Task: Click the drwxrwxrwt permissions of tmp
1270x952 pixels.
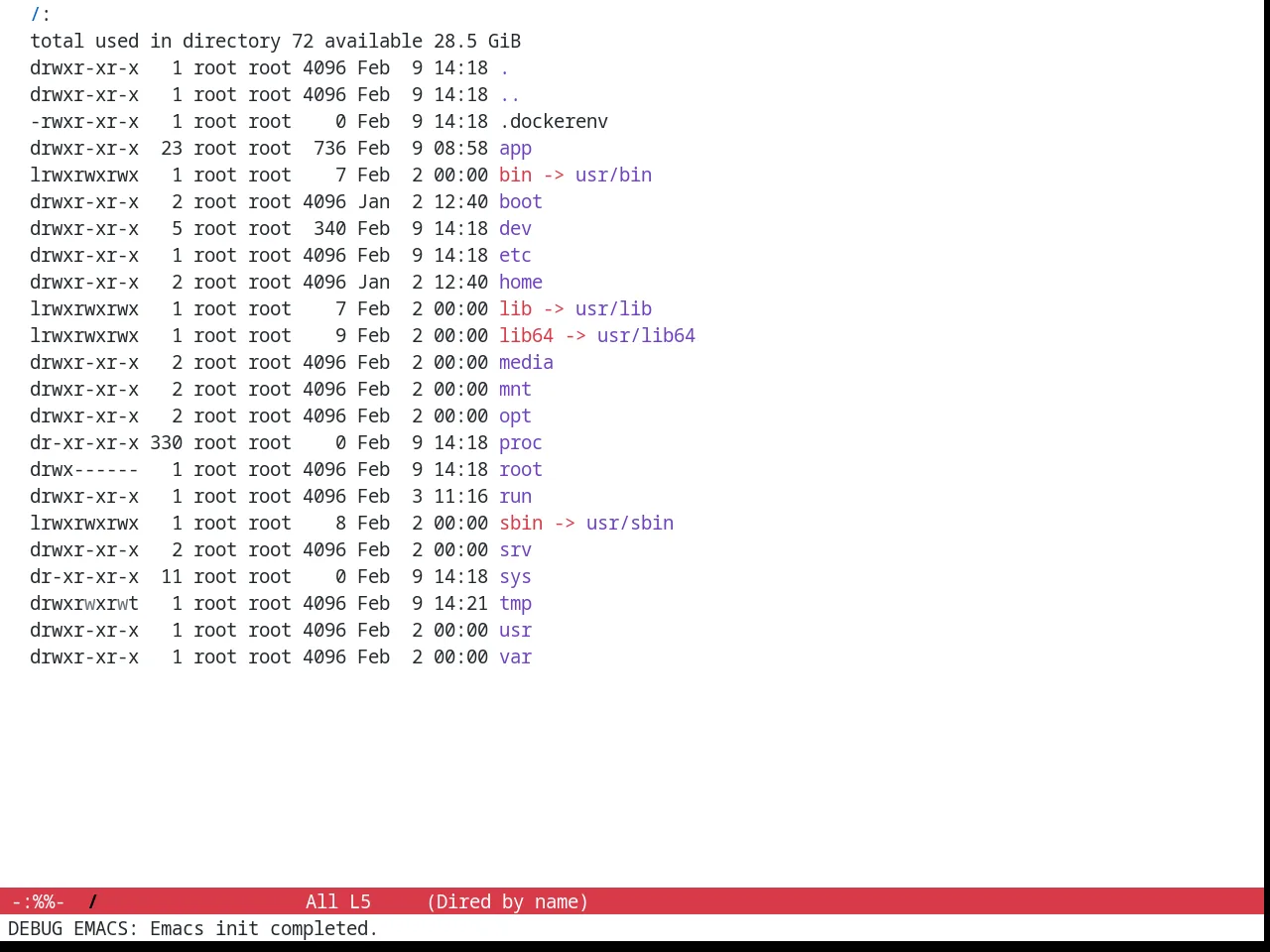Action: pos(84,604)
